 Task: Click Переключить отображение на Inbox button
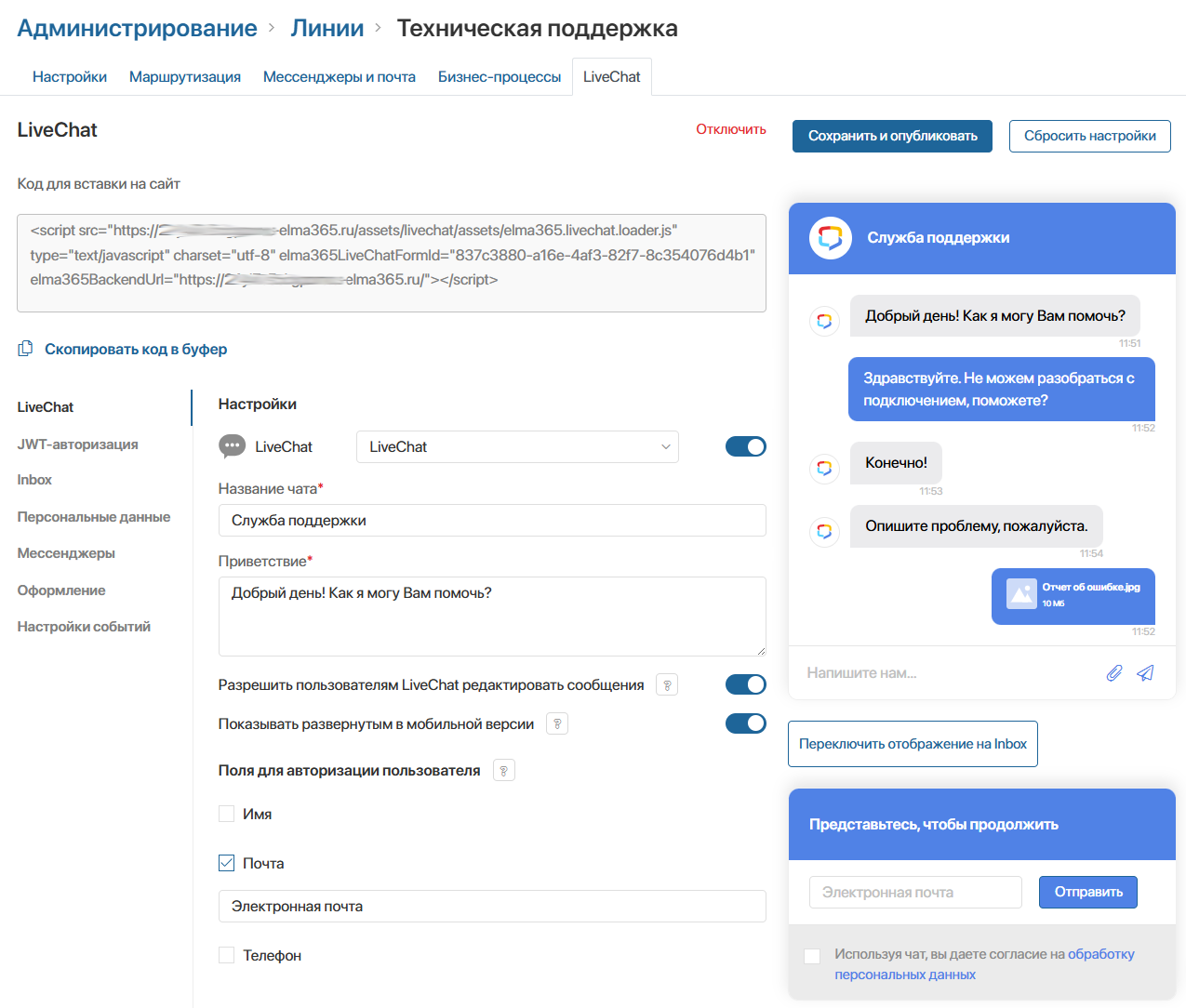913,744
